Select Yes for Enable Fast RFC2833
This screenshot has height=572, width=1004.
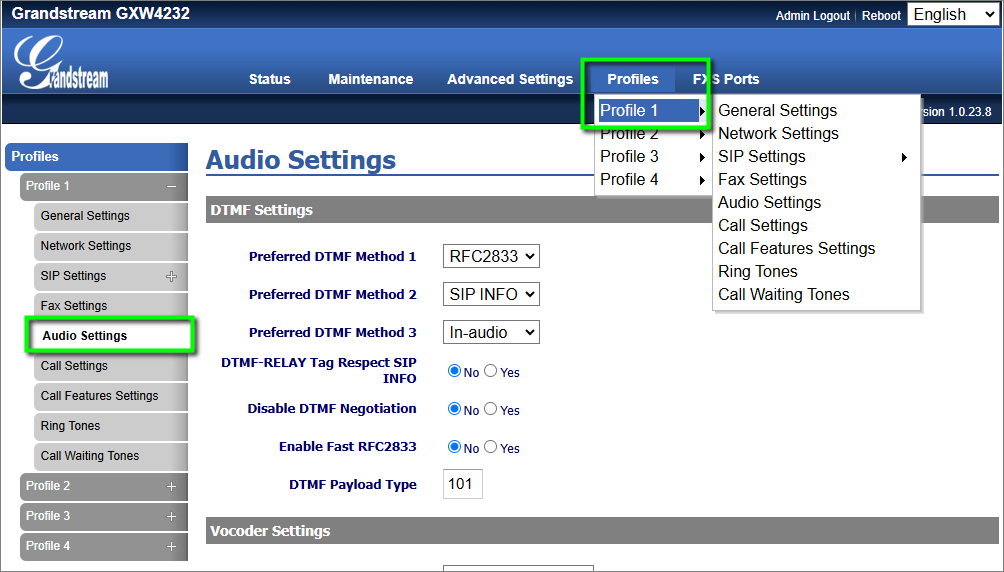click(x=490, y=447)
